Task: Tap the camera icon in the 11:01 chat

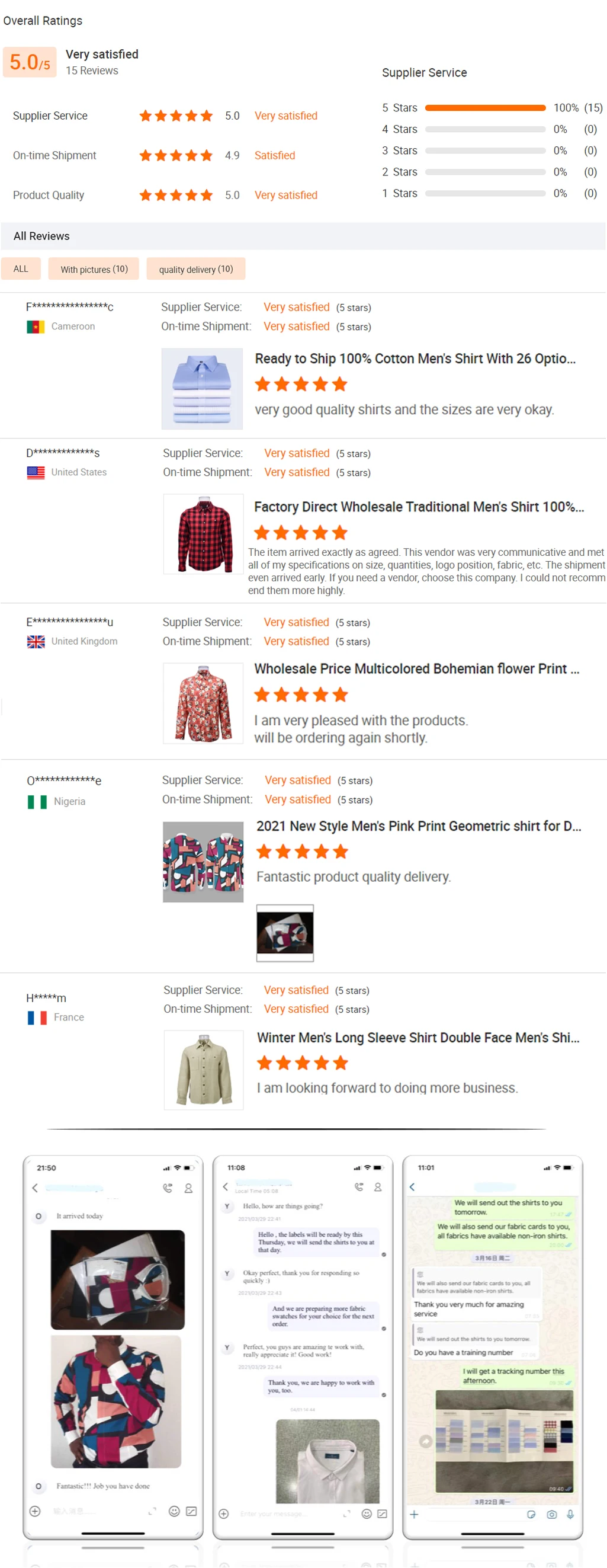Action: coord(552,1515)
